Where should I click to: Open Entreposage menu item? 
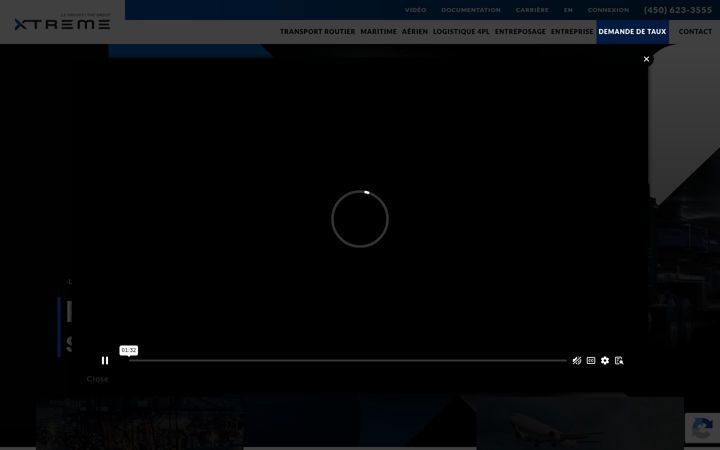520,32
